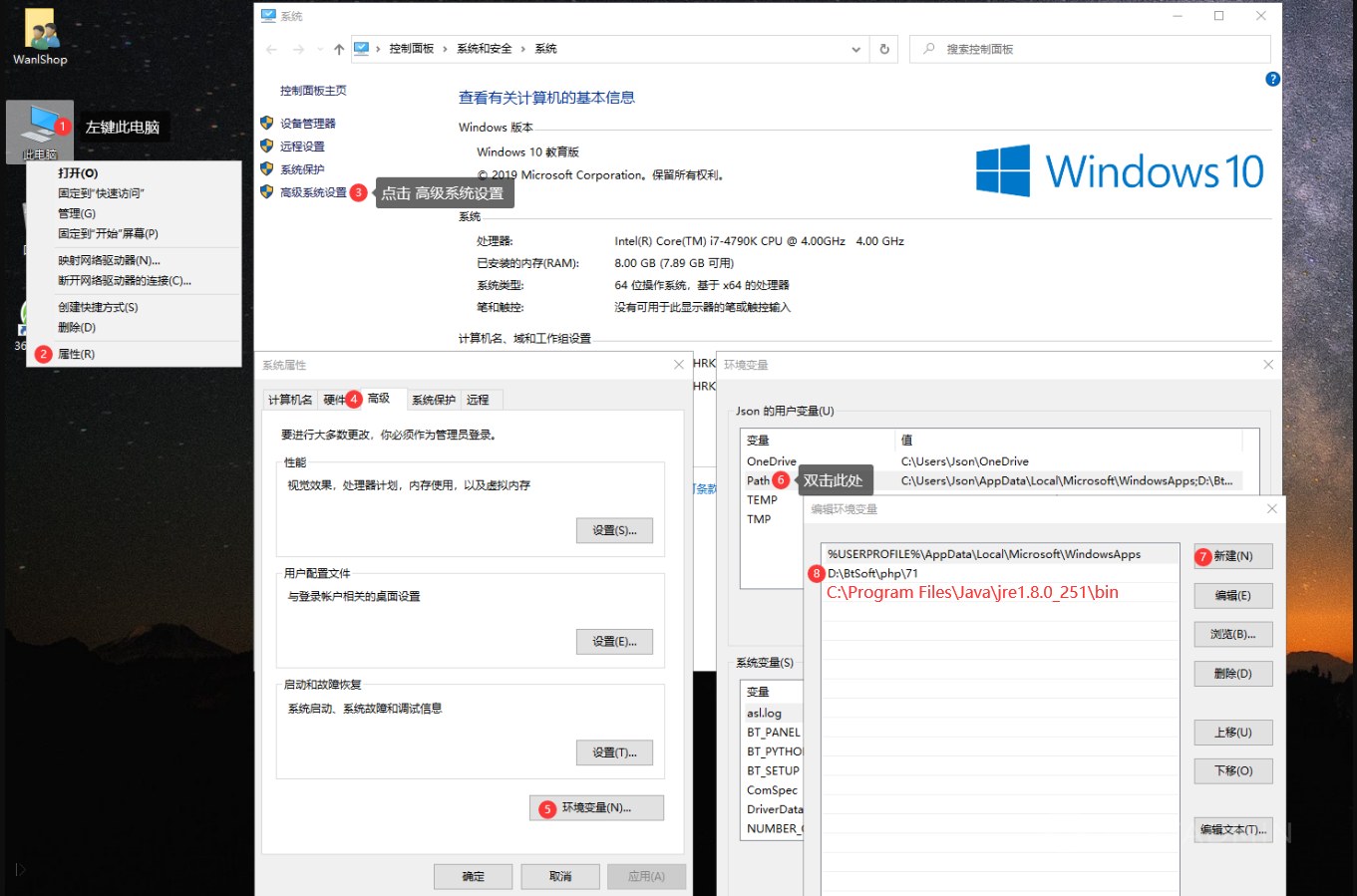The height and width of the screenshot is (896, 1357).
Task: Select the ComSpec system variable
Action: (773, 790)
